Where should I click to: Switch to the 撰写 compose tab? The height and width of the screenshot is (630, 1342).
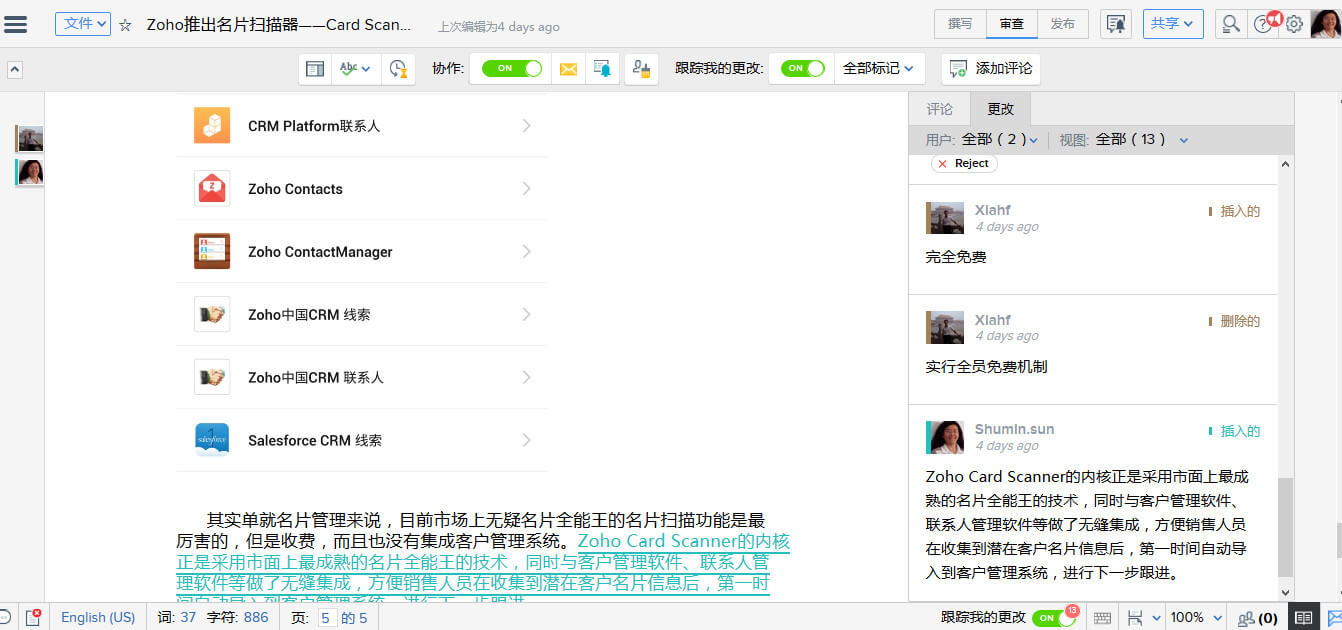click(960, 24)
